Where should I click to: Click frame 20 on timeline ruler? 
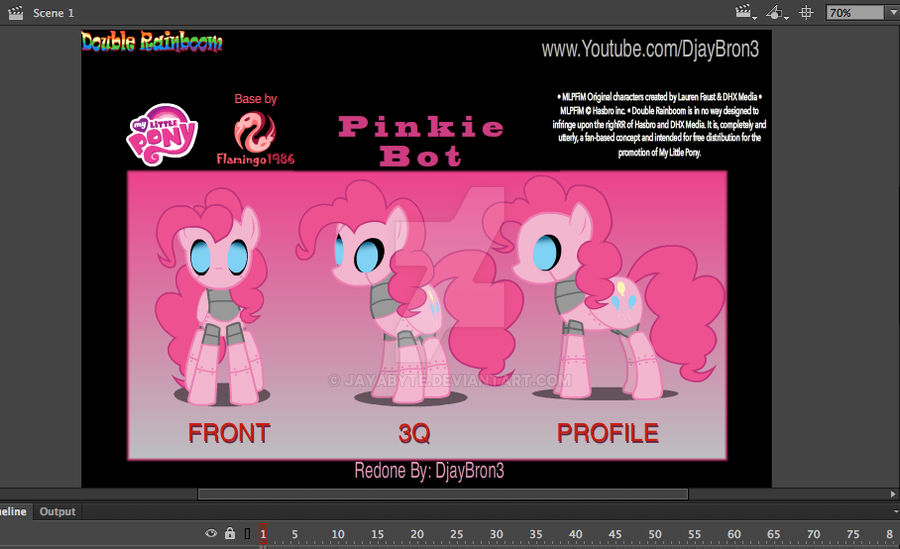[417, 535]
